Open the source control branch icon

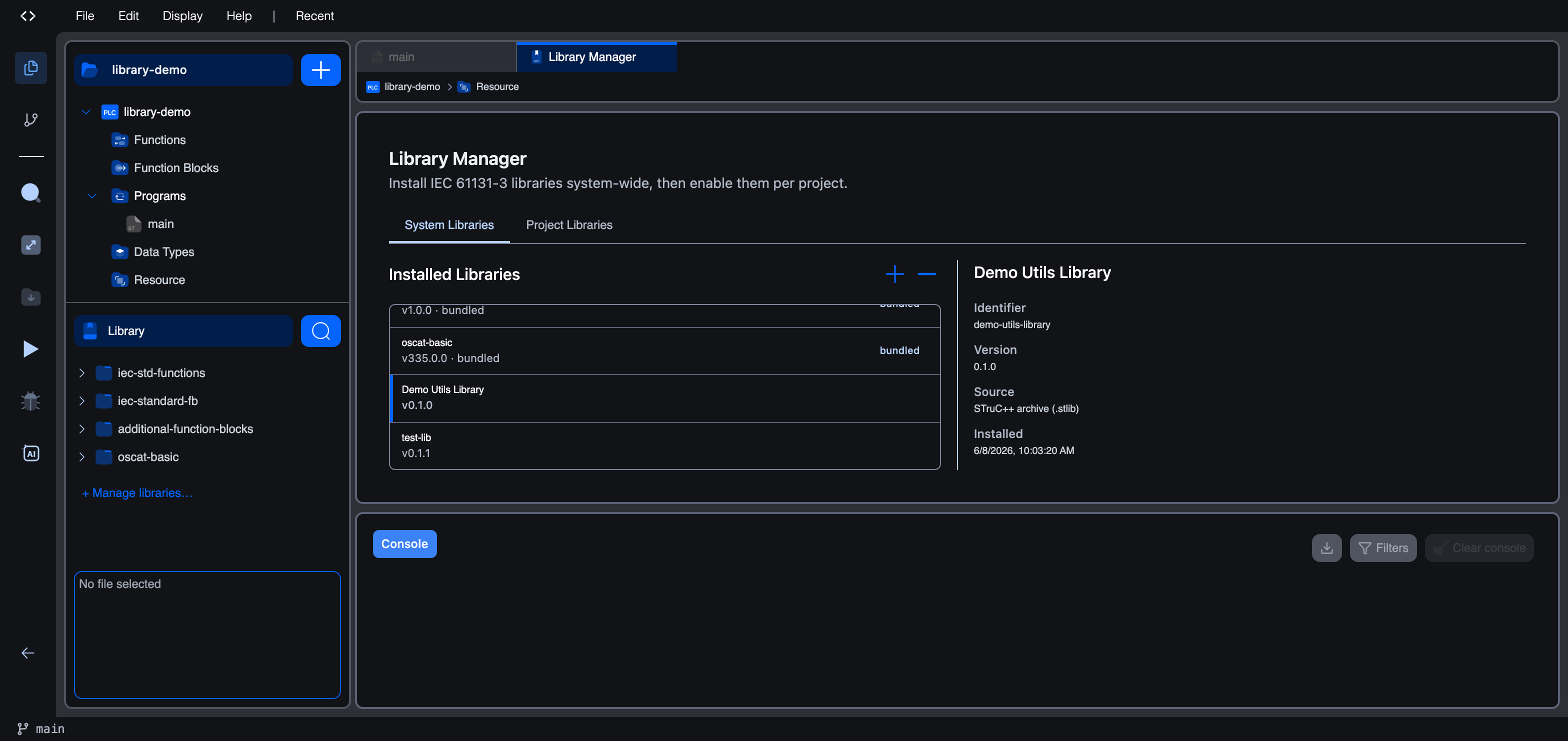(30, 119)
